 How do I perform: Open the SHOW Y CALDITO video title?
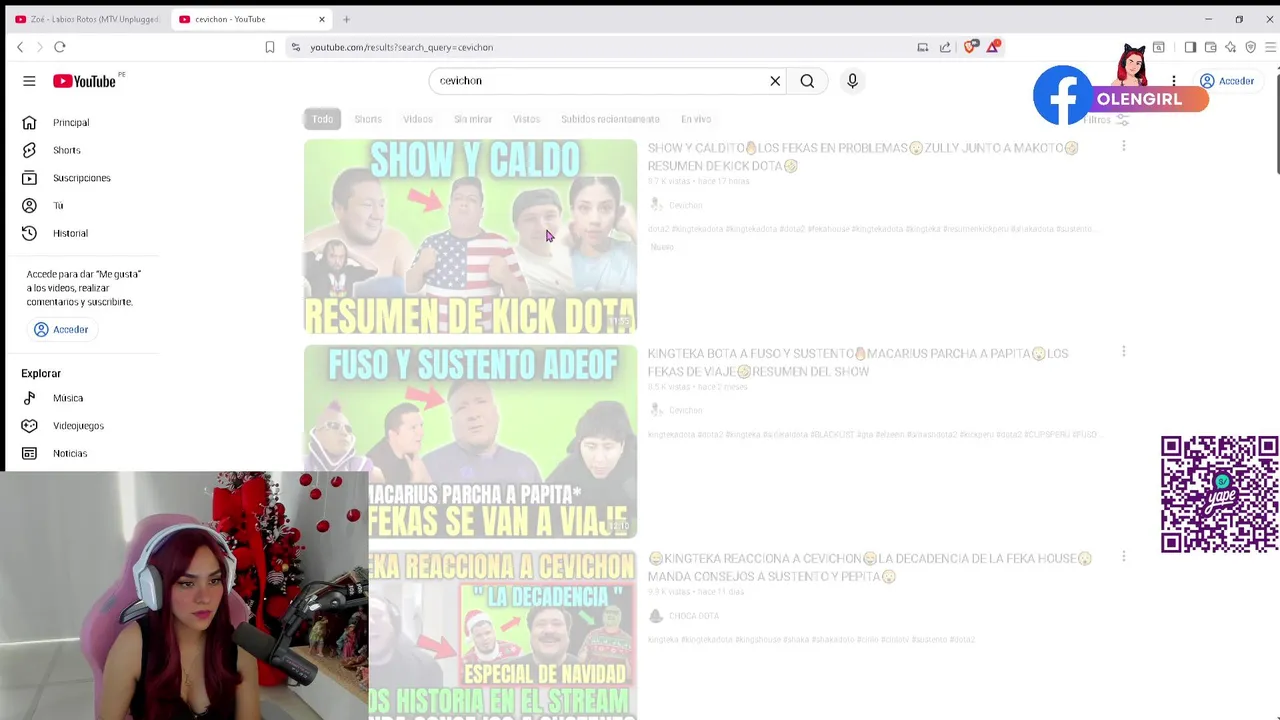pyautogui.click(x=863, y=157)
